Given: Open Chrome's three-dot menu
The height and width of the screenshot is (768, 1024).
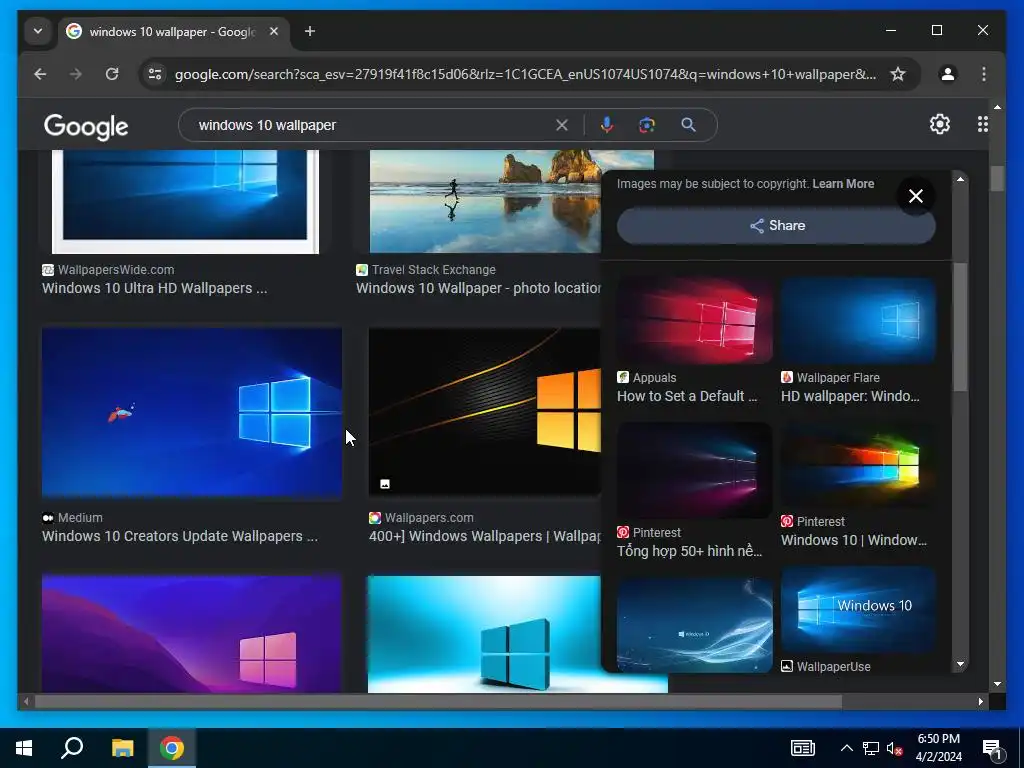Looking at the screenshot, I should pyautogui.click(x=984, y=74).
